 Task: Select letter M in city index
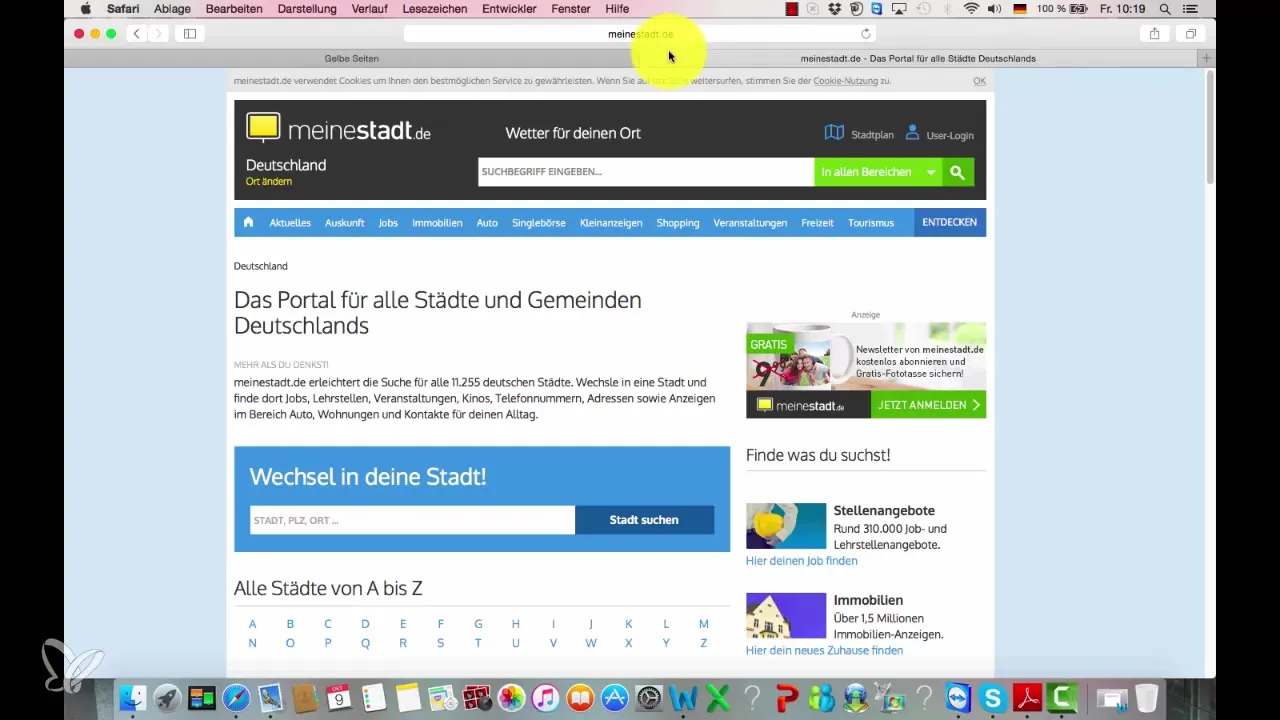point(704,624)
